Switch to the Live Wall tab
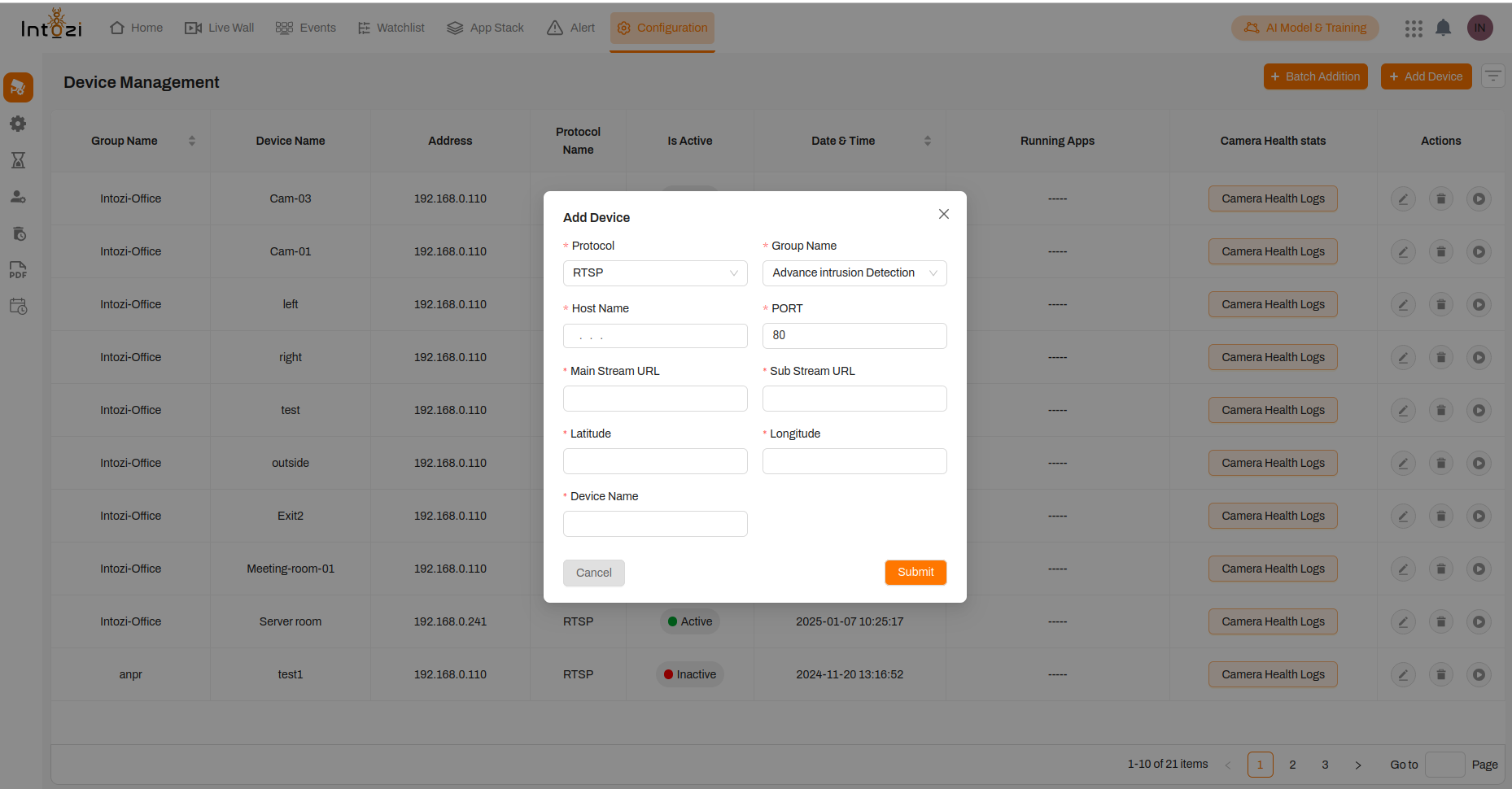Viewport: 1512px width, 789px height. coord(220,28)
